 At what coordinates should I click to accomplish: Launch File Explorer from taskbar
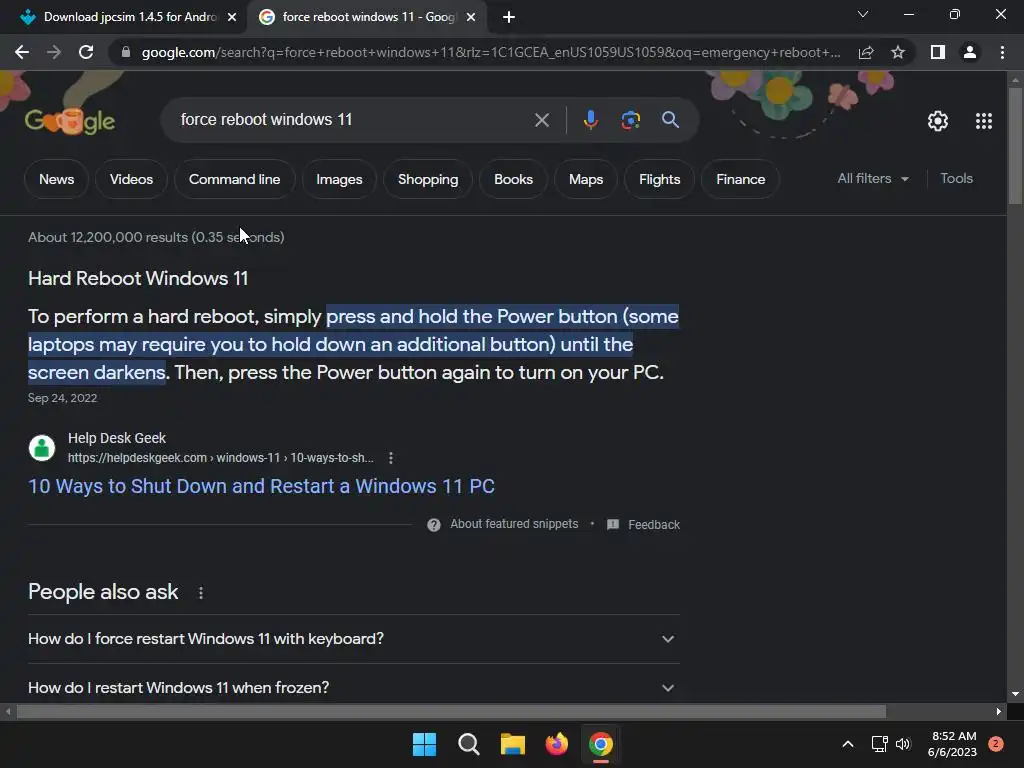click(513, 744)
